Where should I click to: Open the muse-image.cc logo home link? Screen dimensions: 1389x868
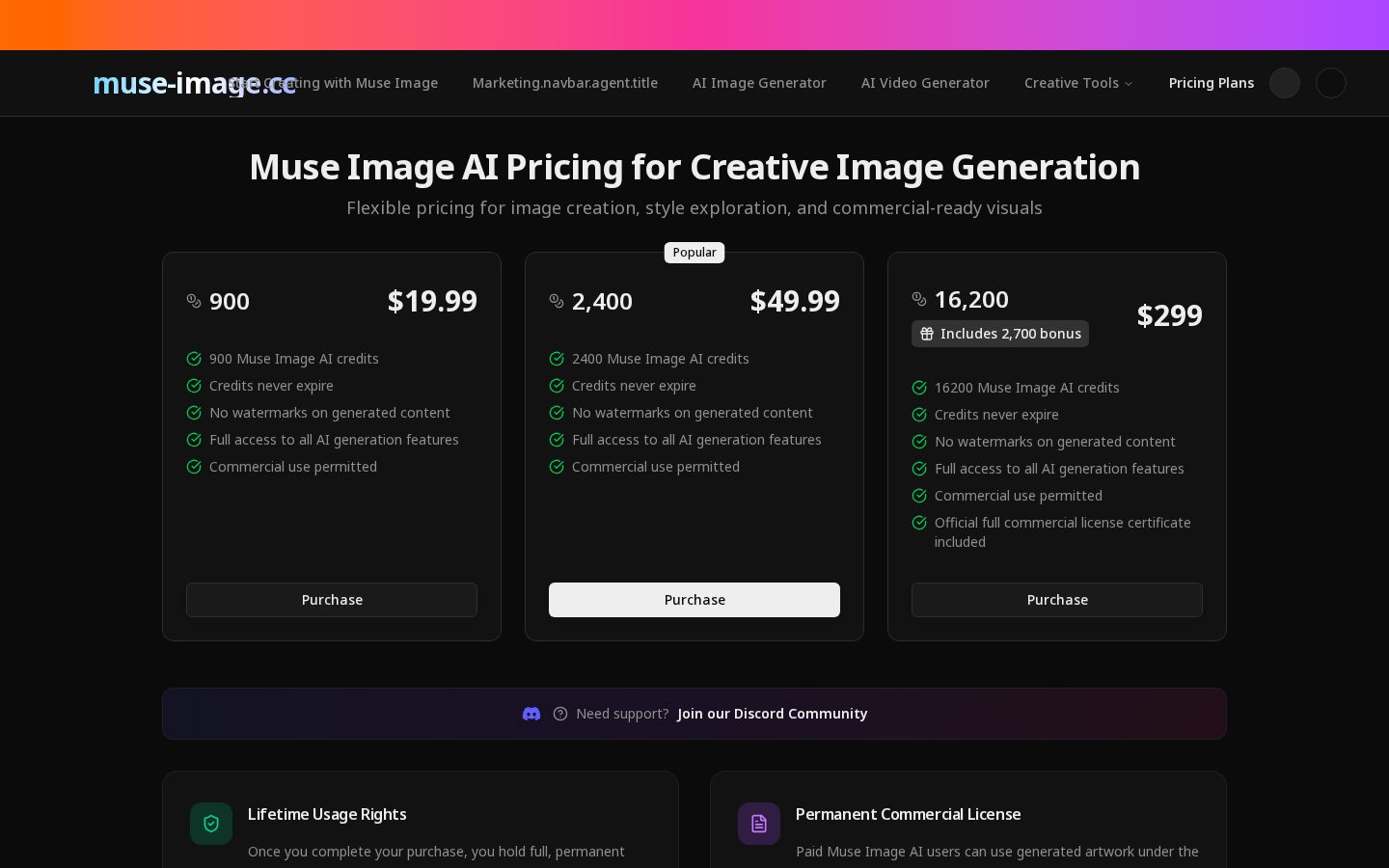194,83
